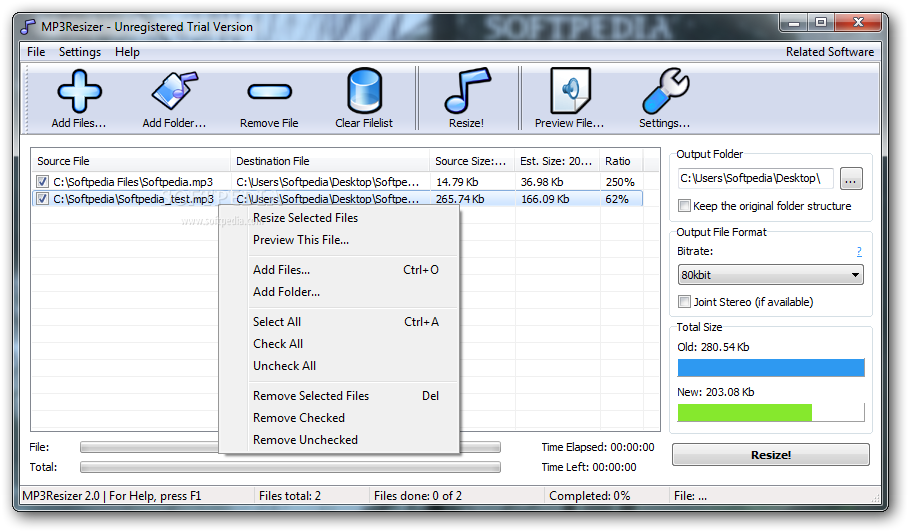Click the Add Folder toolbar icon
This screenshot has width=909, height=532.
[174, 90]
